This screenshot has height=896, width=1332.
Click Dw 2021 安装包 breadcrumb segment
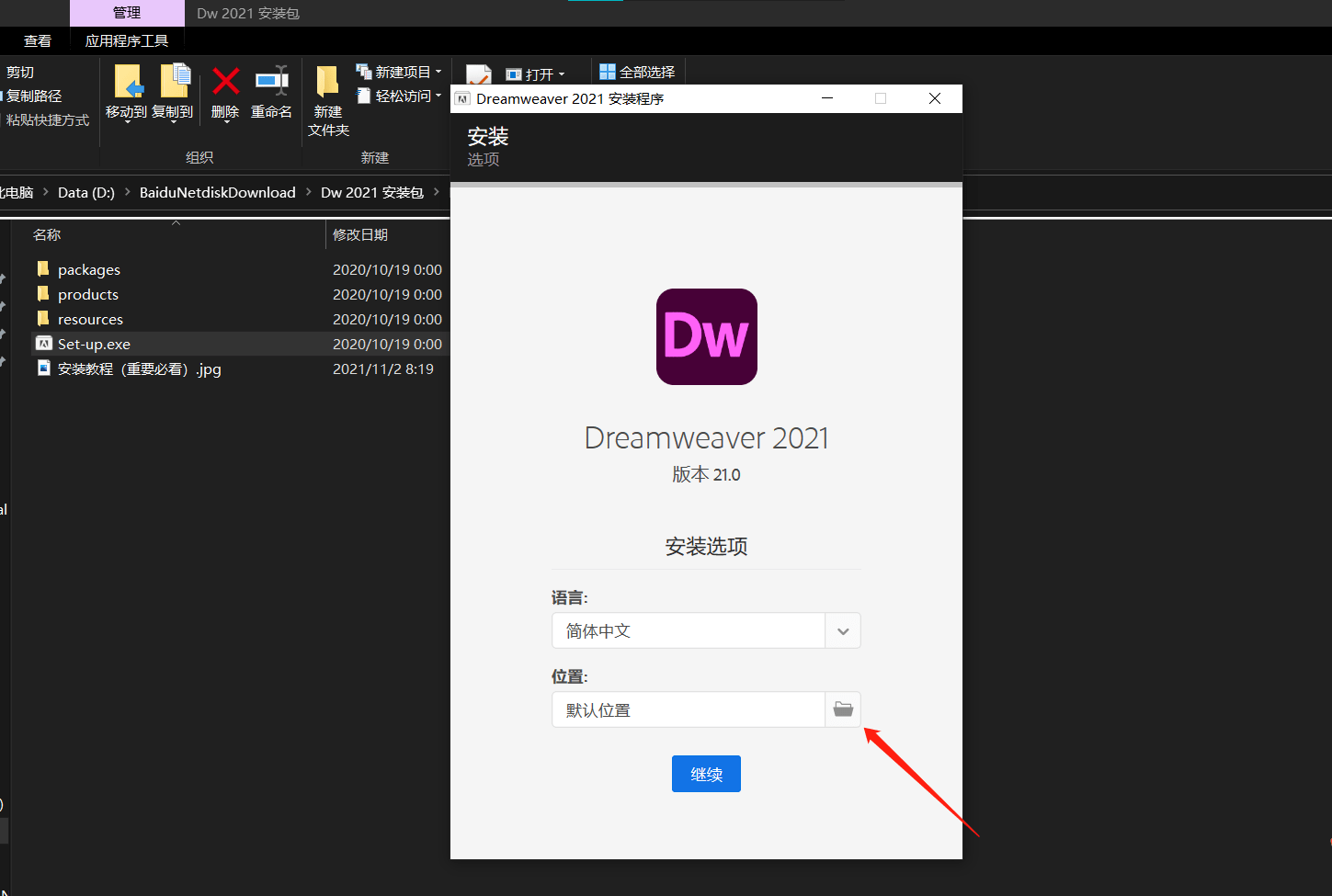[x=372, y=192]
